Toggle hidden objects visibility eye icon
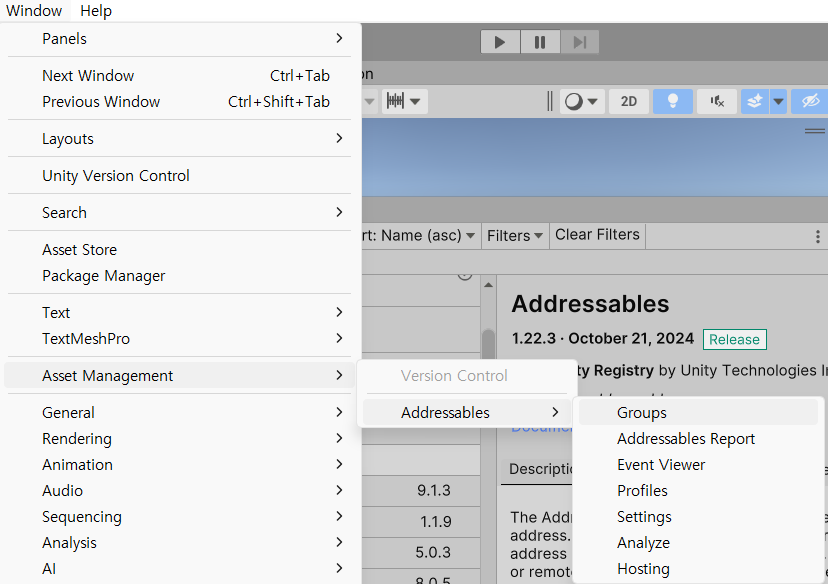Image resolution: width=828 pixels, height=584 pixels. pos(810,101)
